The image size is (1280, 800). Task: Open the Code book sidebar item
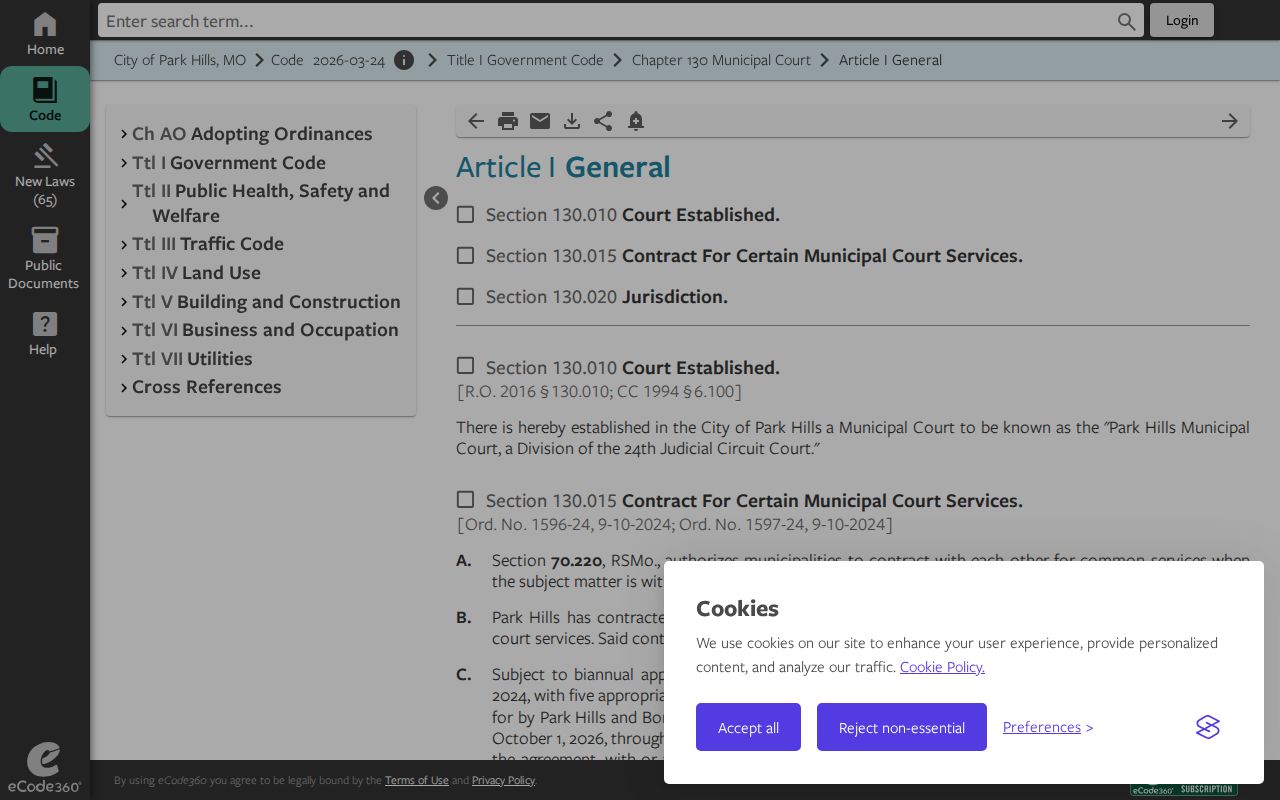click(45, 99)
